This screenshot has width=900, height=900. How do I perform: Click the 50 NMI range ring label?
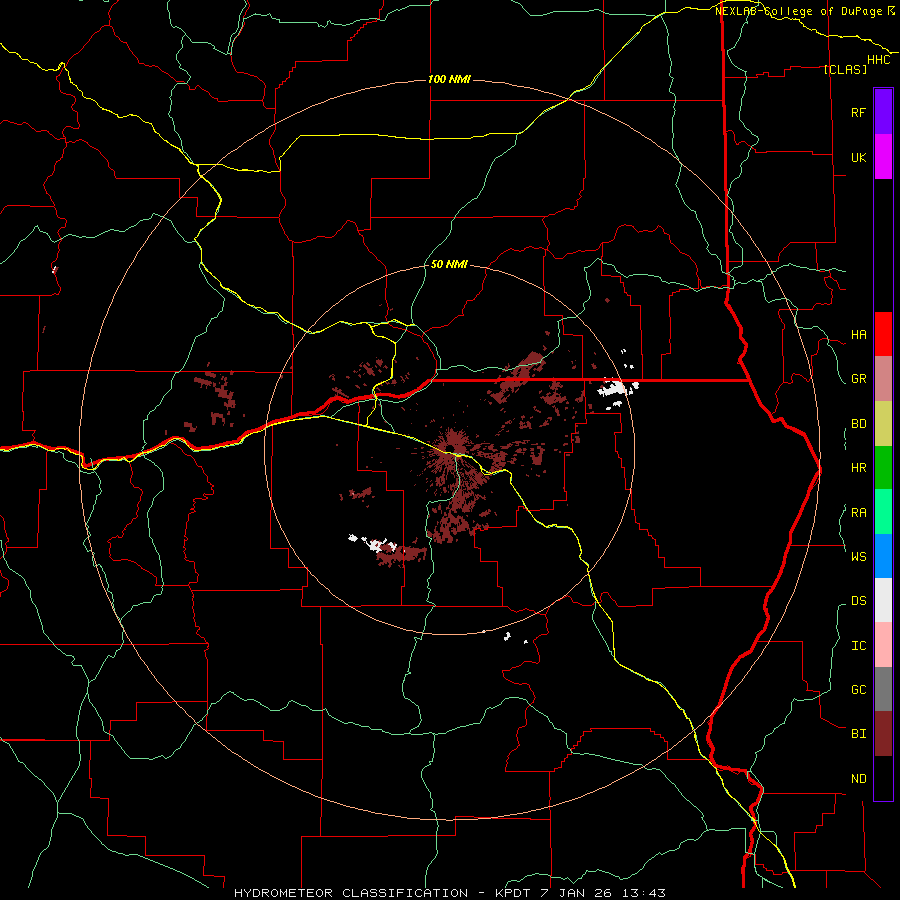pyautogui.click(x=449, y=265)
